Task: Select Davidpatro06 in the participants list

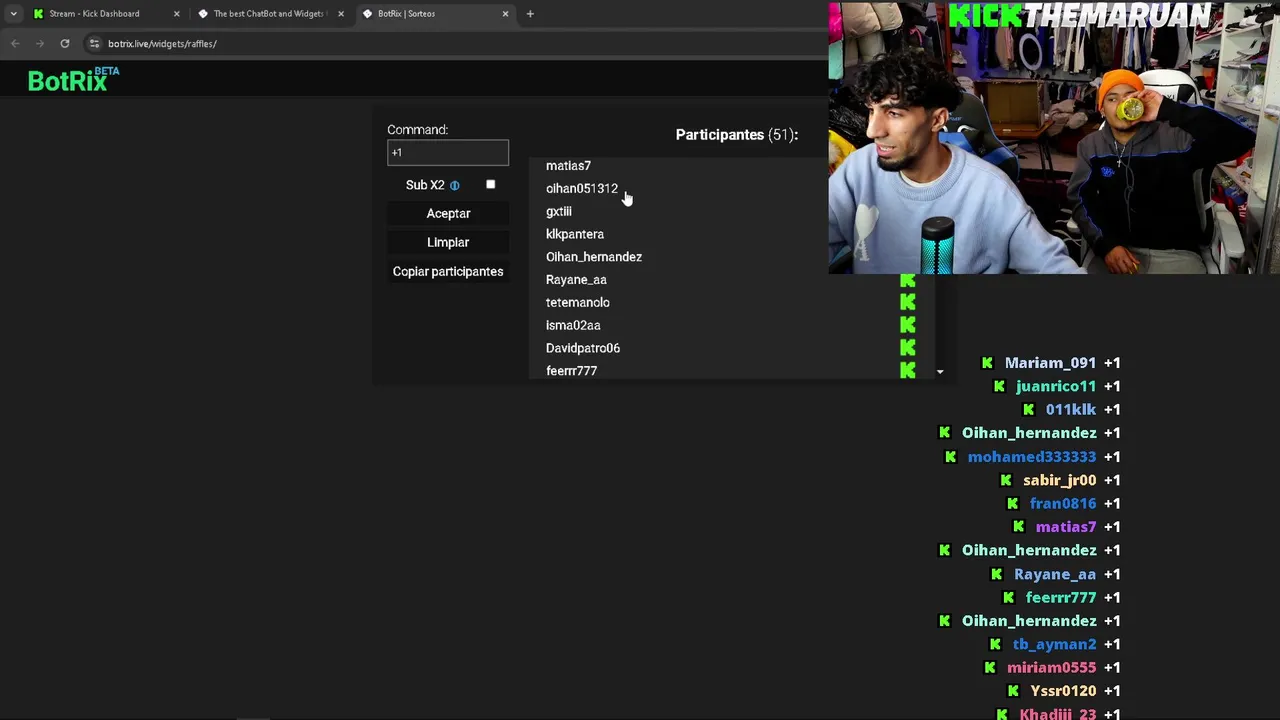Action: coord(583,348)
